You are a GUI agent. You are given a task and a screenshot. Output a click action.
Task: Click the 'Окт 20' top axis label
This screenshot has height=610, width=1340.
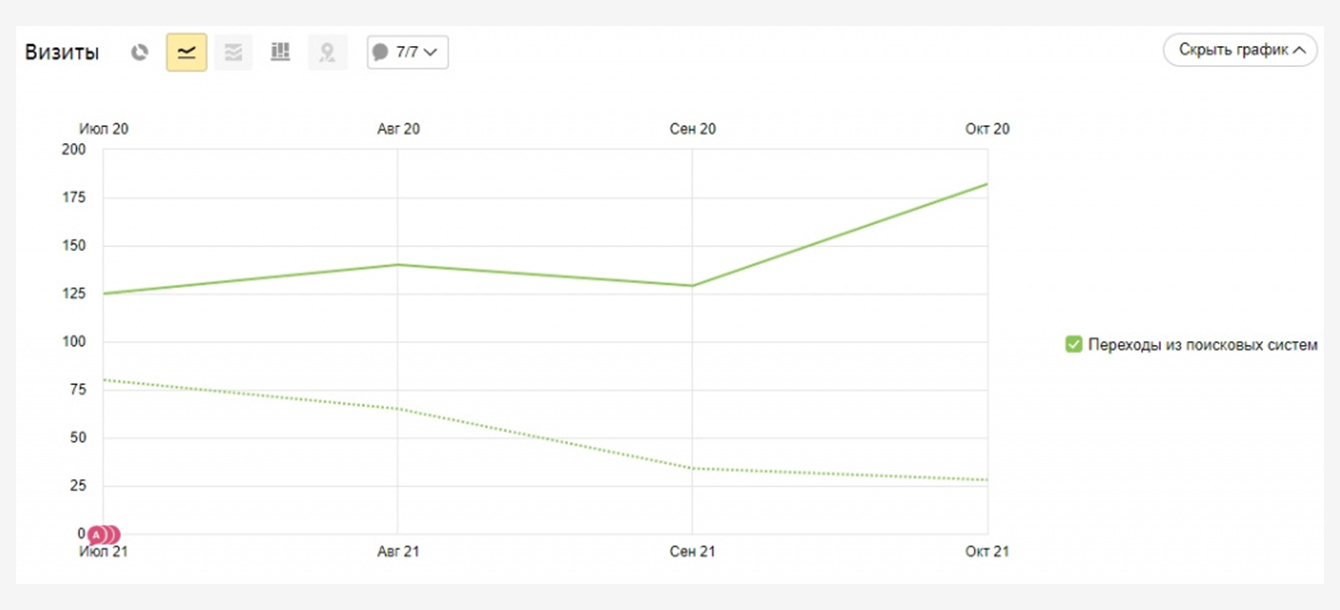[987, 129]
